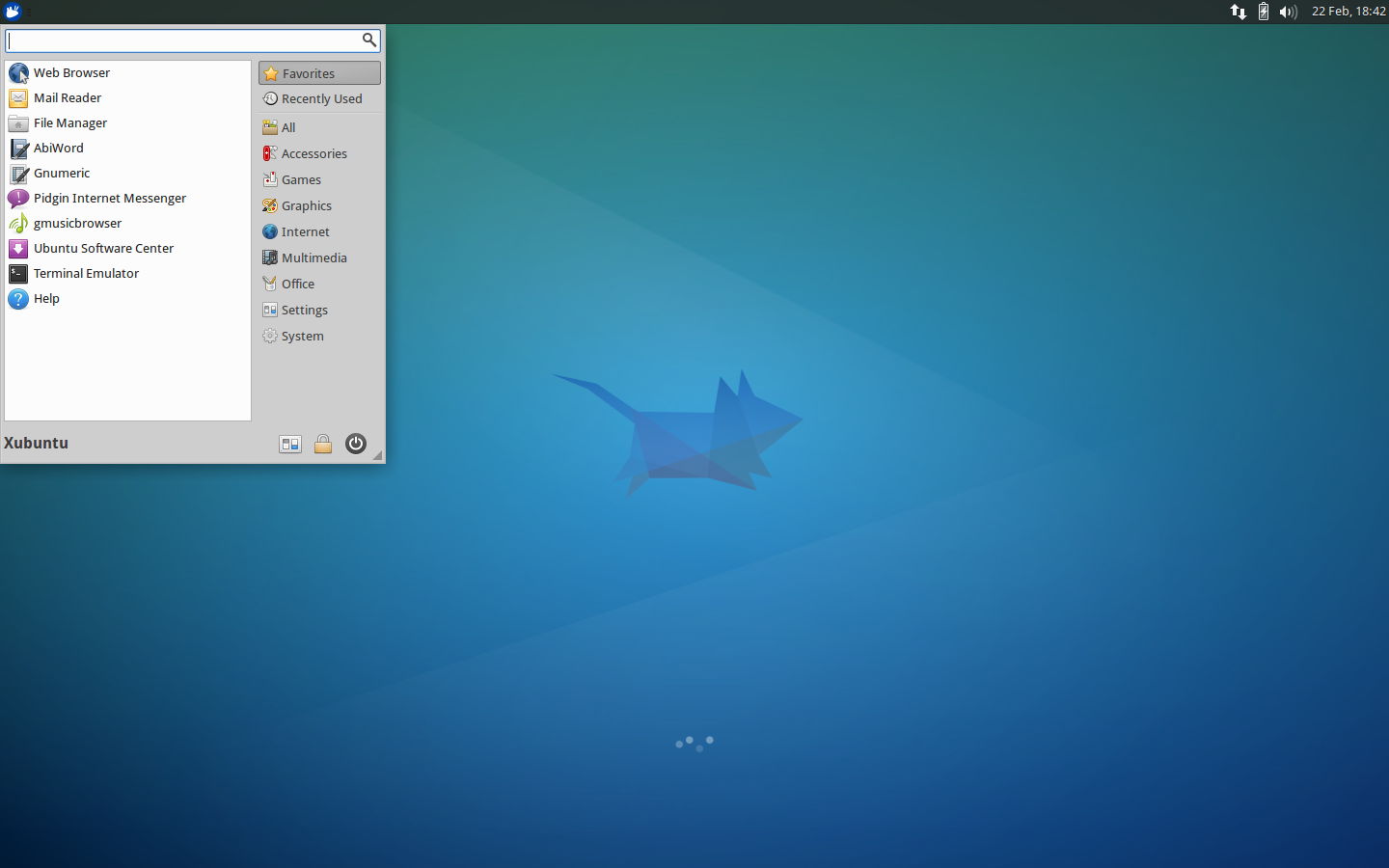The height and width of the screenshot is (868, 1389).
Task: Launch the Terminal Emulator
Action: [86, 273]
